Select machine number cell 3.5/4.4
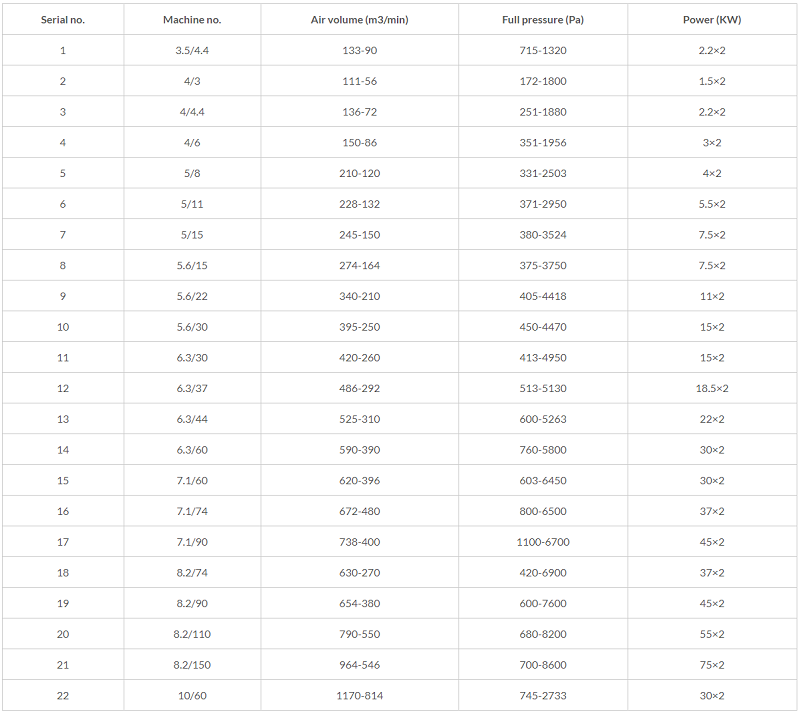Screen dimensions: 800x712 pos(192,50)
